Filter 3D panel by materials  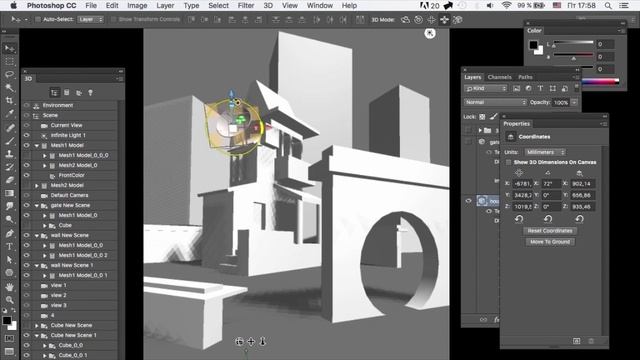tap(79, 93)
